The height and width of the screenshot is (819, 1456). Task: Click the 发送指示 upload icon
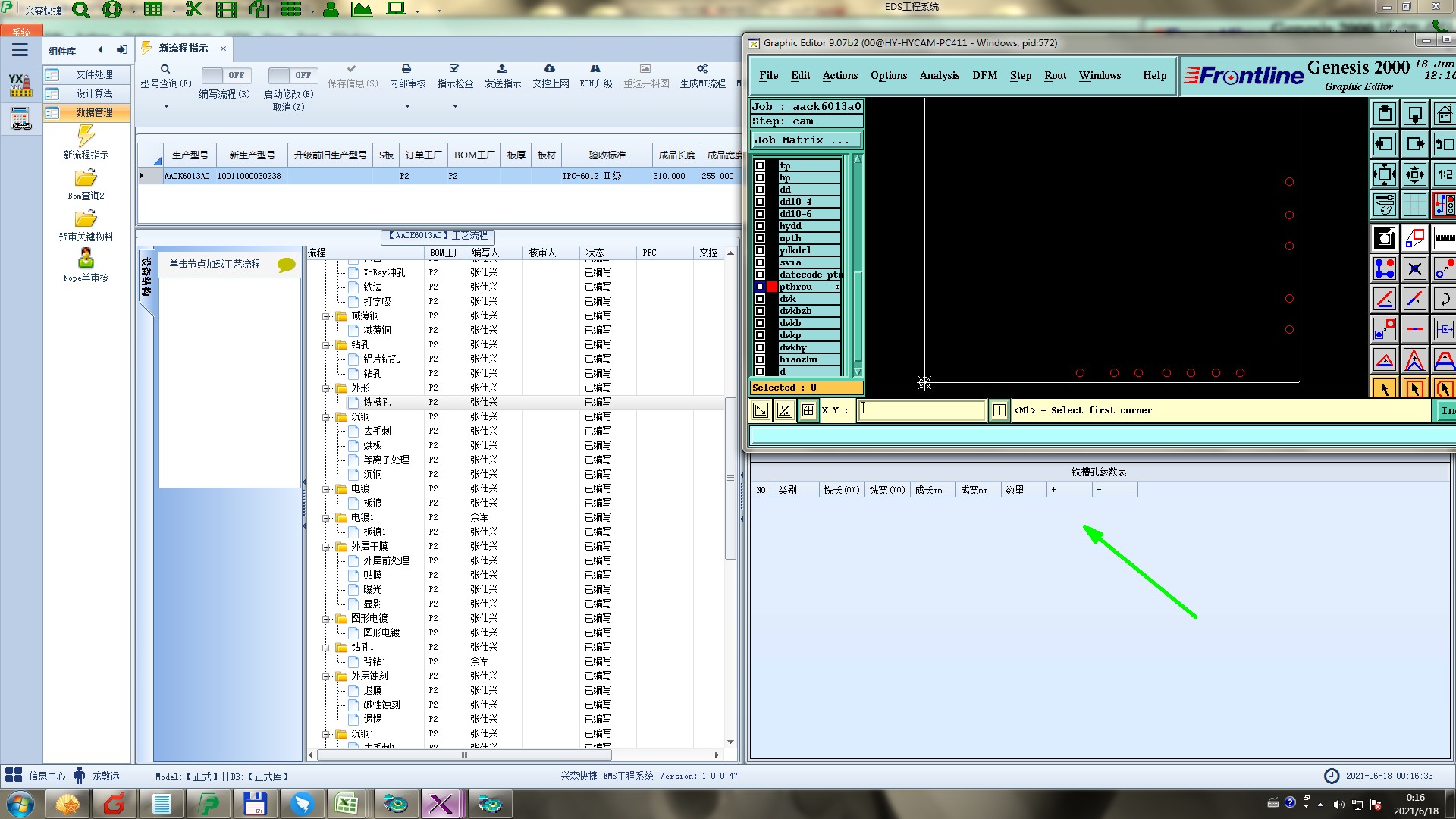tap(502, 69)
